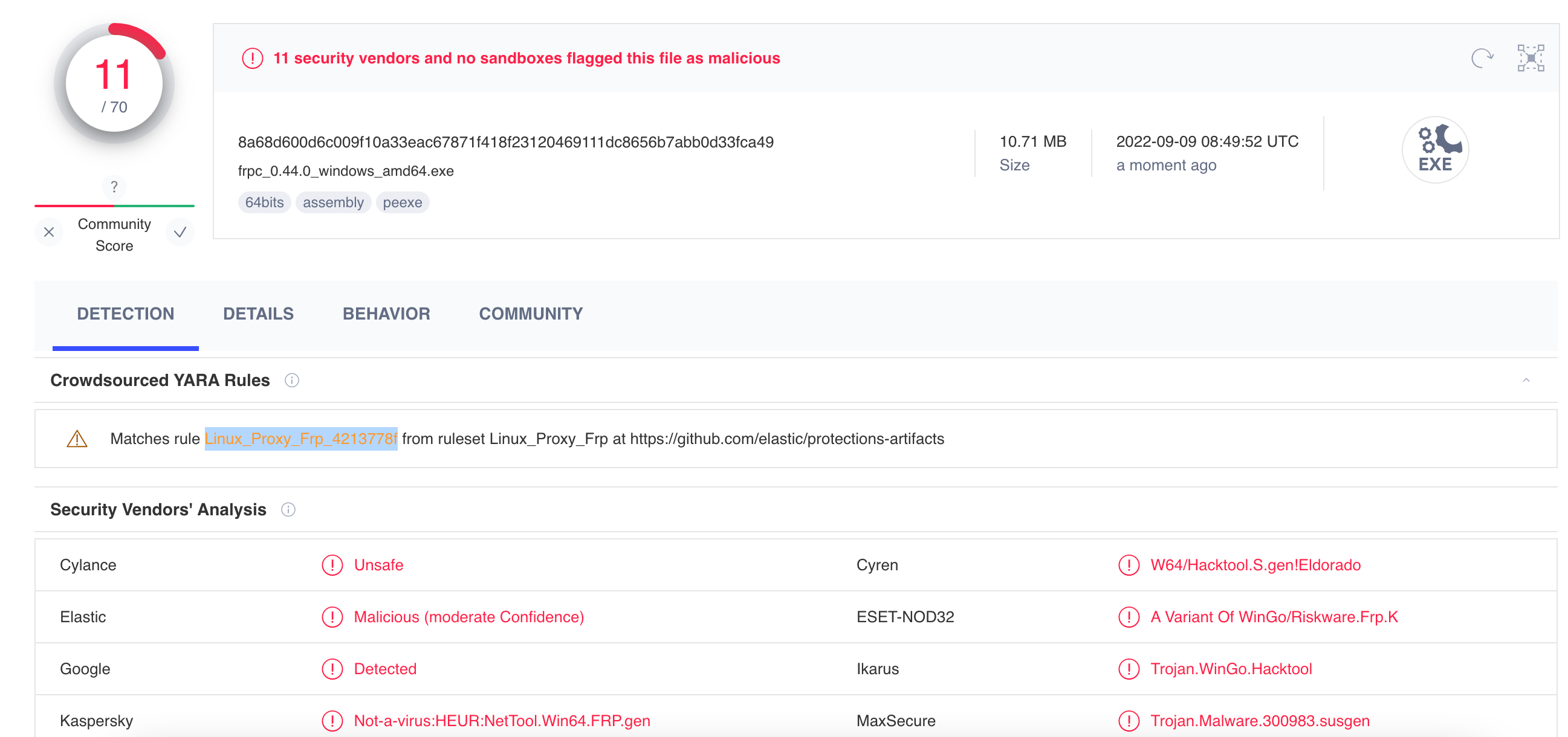Image resolution: width=1568 pixels, height=737 pixels.
Task: Click the reanalyze refresh icon
Action: tap(1482, 59)
